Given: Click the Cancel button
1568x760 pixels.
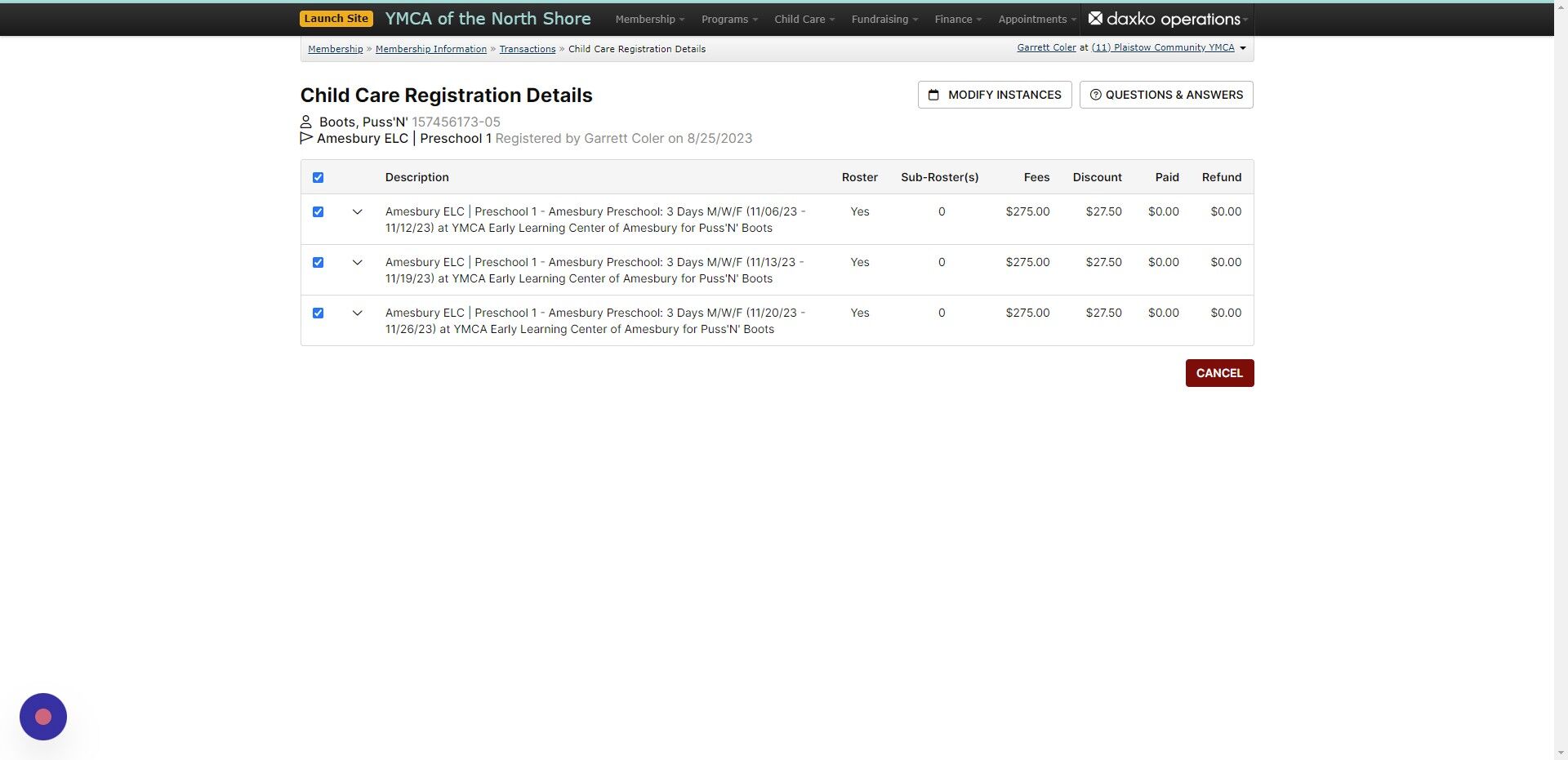Looking at the screenshot, I should click(x=1218, y=372).
